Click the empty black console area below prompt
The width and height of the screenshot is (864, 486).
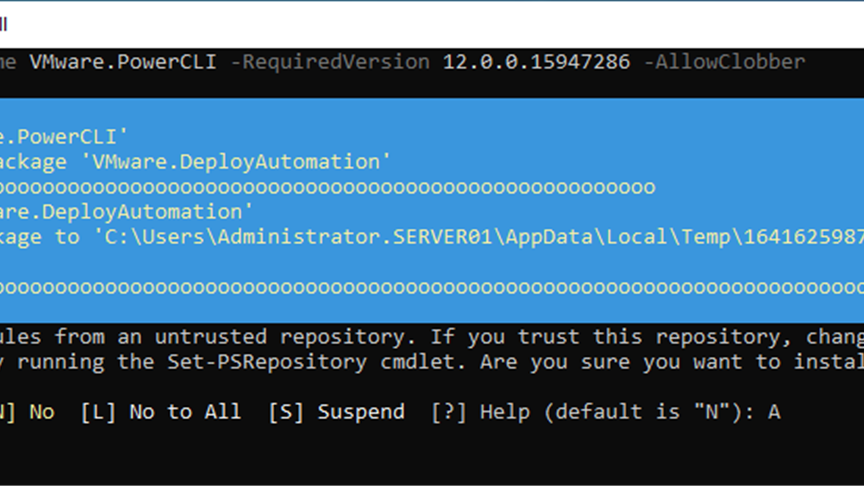coord(432,455)
